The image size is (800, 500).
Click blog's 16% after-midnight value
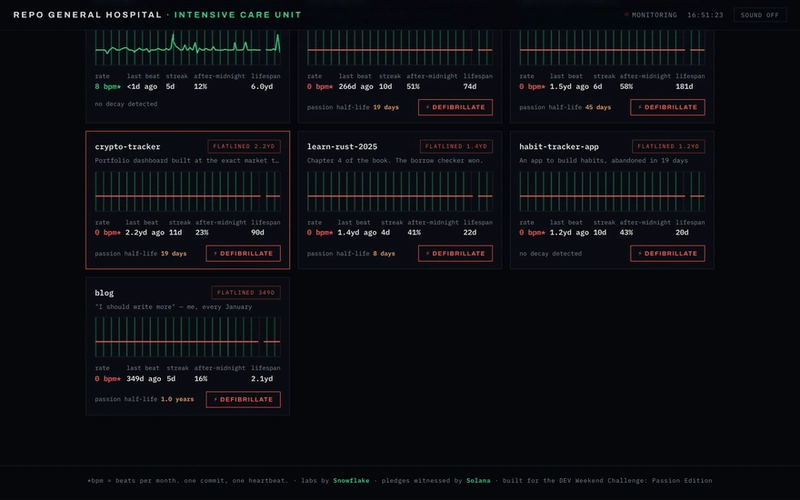(201, 379)
